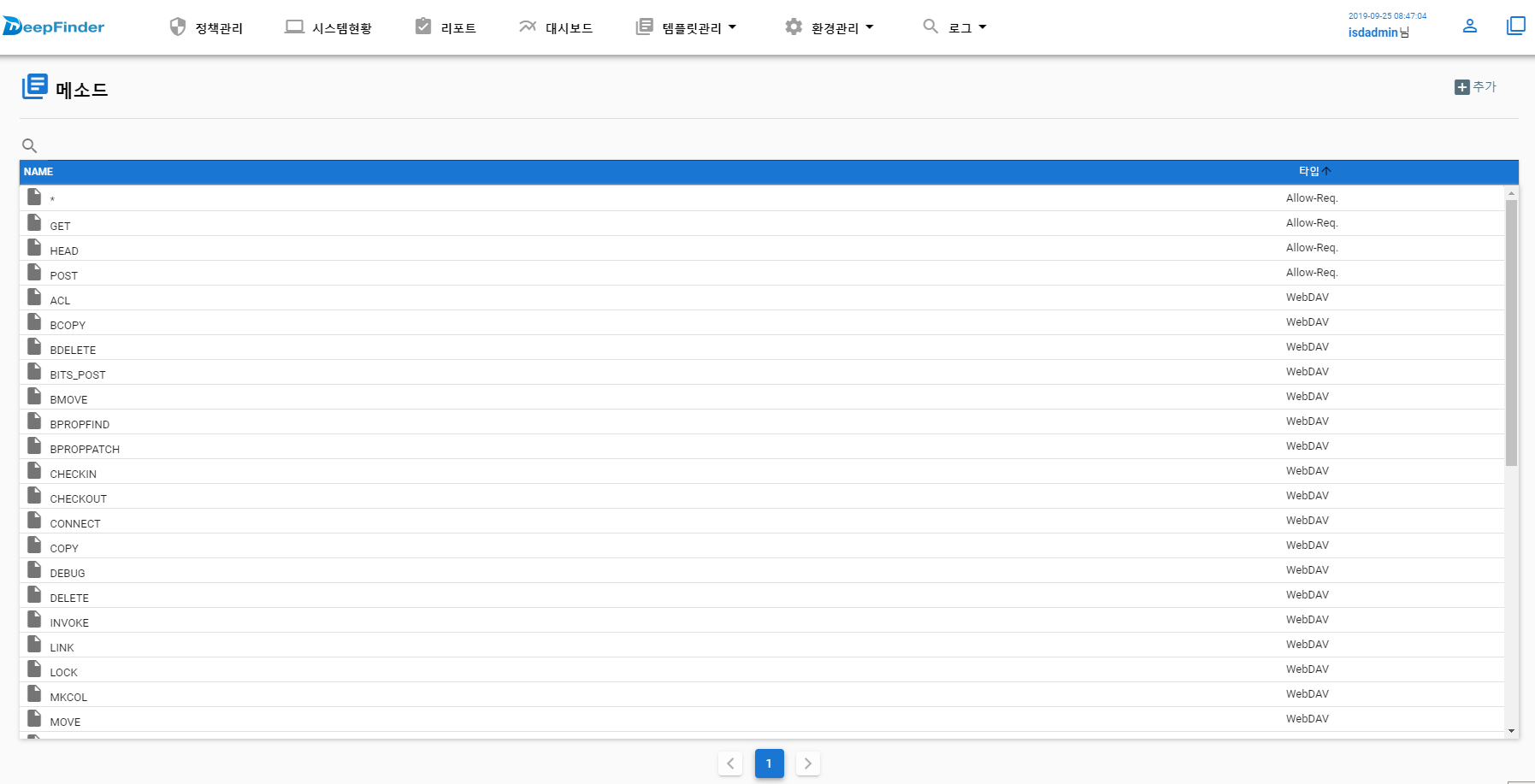Screen dimensions: 1535x784
Task: Click the file icon in the GET row
Action: [34, 222]
